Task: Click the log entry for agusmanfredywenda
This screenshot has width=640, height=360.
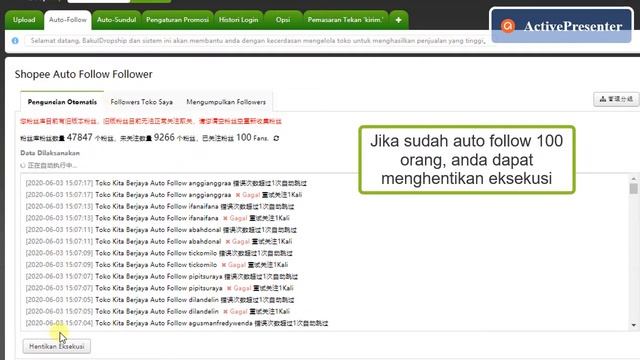Action: click(x=177, y=323)
